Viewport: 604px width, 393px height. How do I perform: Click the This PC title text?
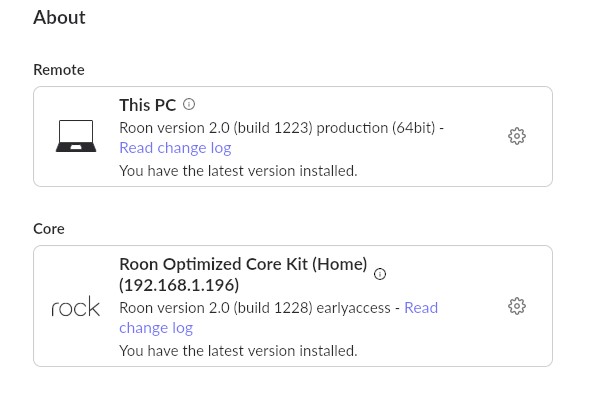coord(148,105)
